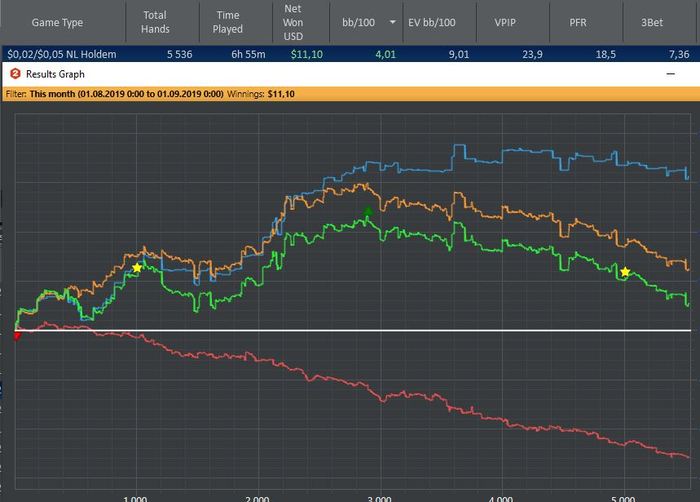Click the bb/100 column header

(358, 22)
